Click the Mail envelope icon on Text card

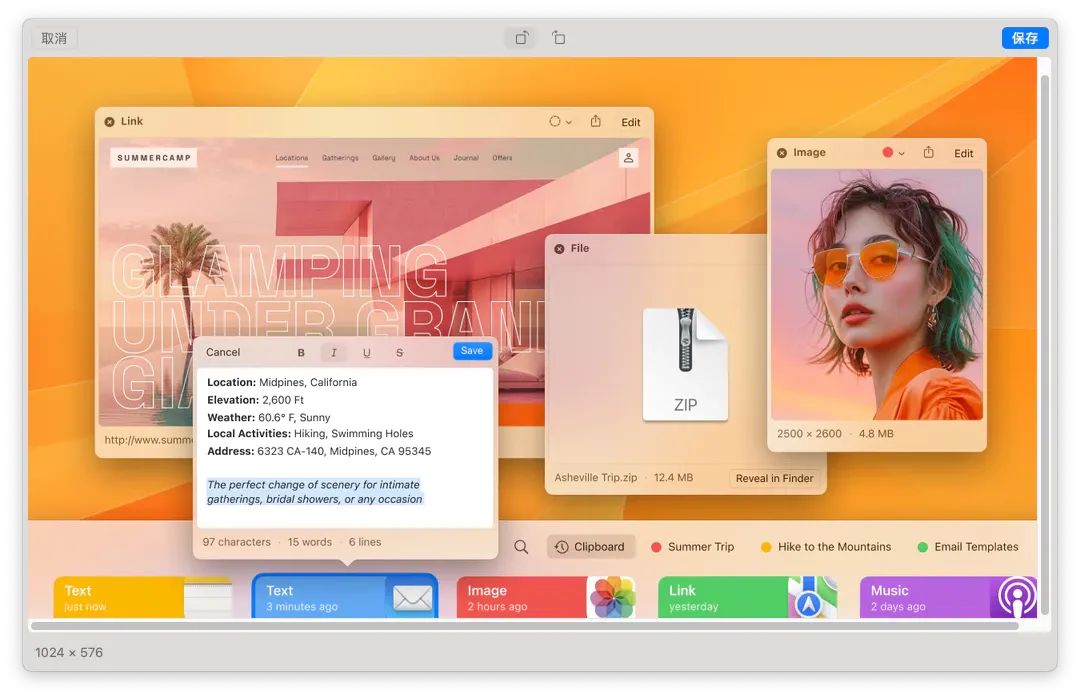(412, 598)
